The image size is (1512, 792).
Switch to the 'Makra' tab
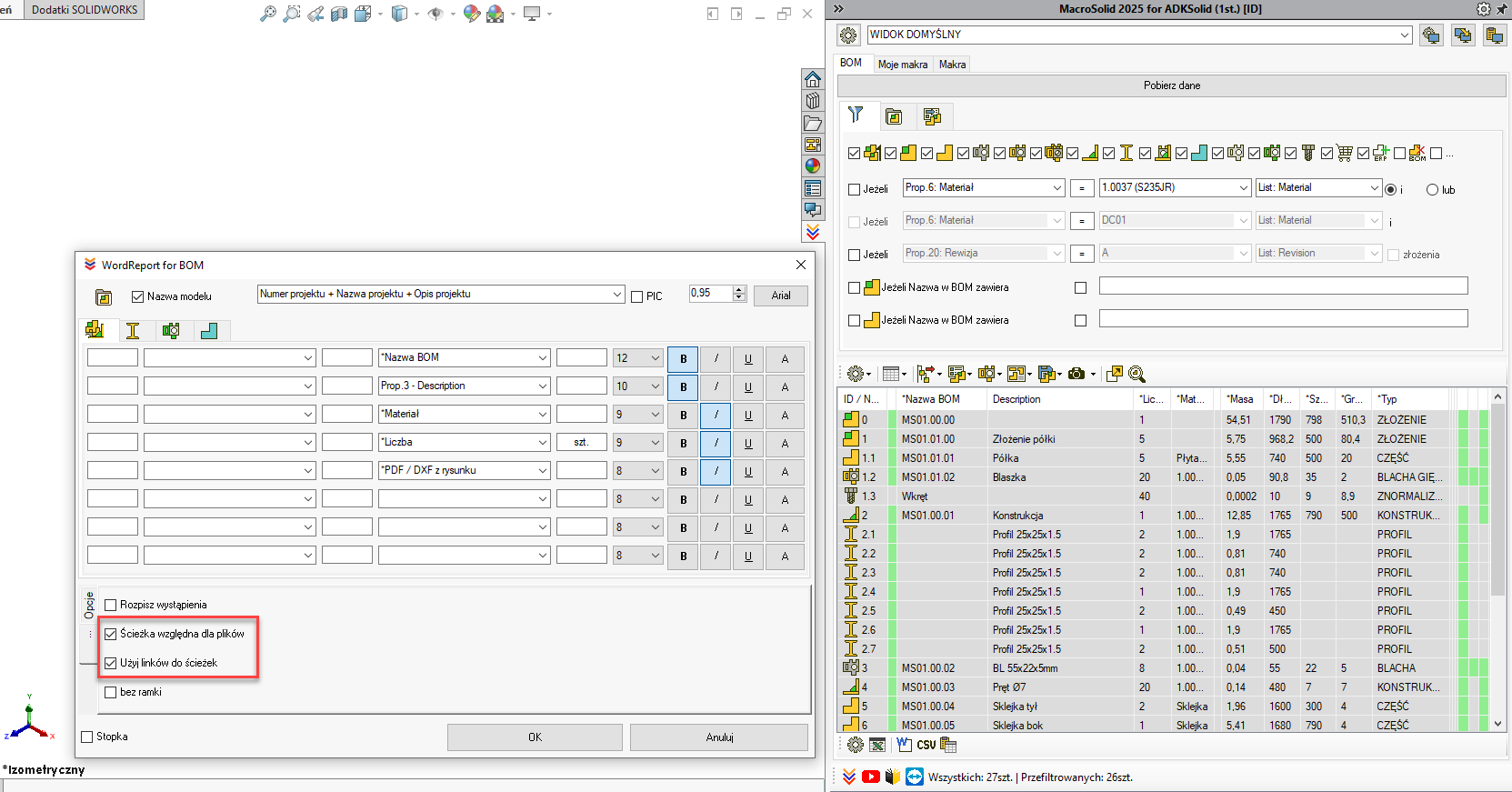click(952, 65)
